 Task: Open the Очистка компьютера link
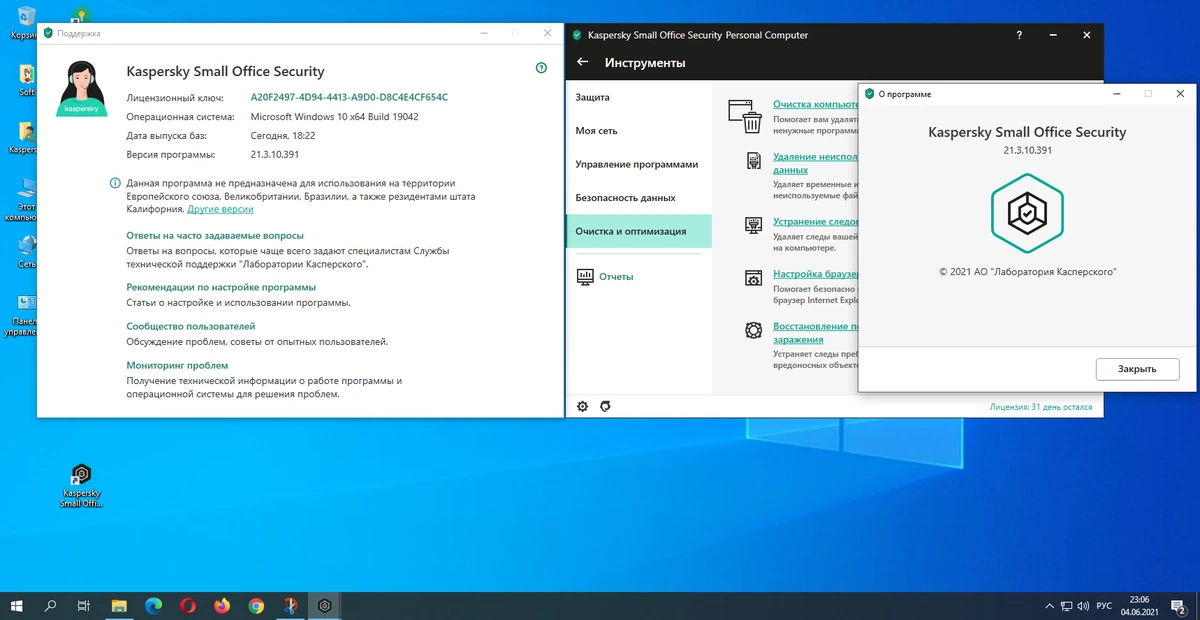click(x=815, y=104)
